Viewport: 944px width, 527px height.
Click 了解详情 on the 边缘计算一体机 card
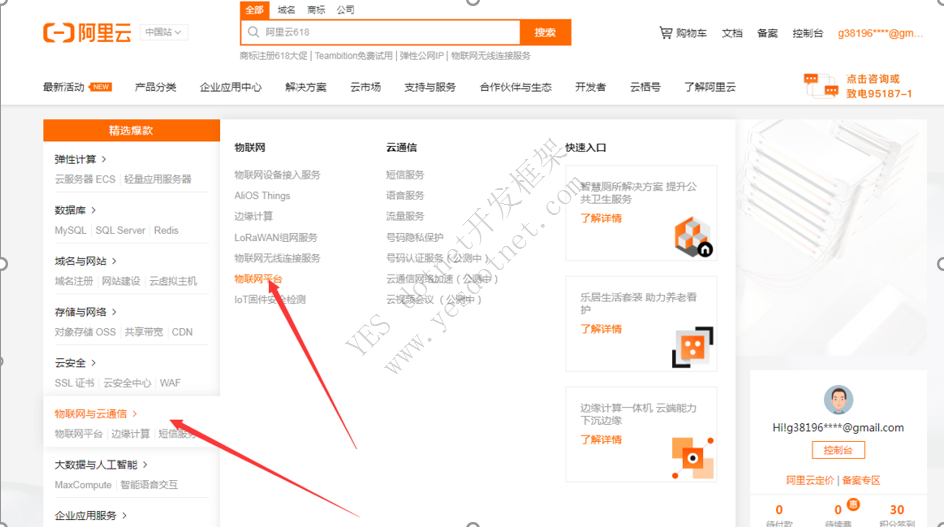[x=601, y=440]
